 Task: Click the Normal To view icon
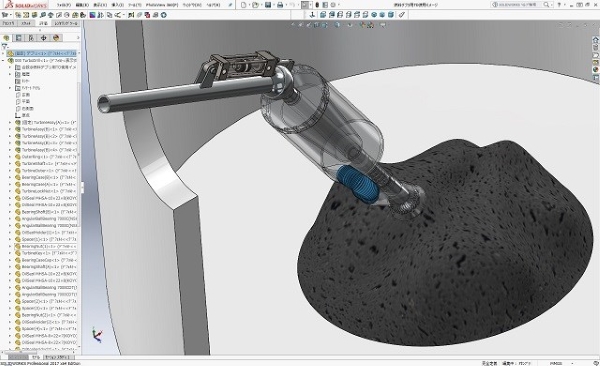coord(312,15)
